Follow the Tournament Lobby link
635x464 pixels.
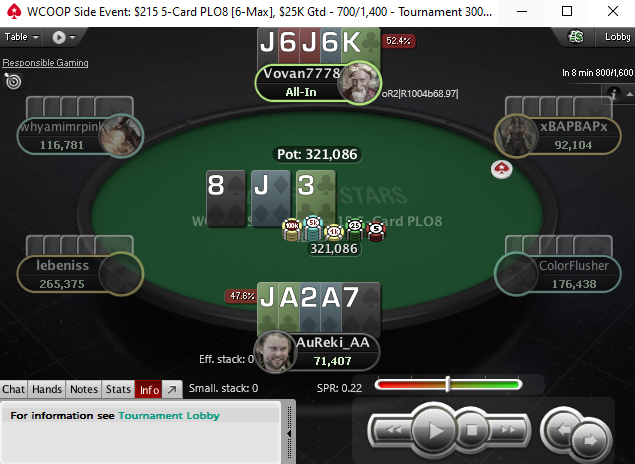169,415
